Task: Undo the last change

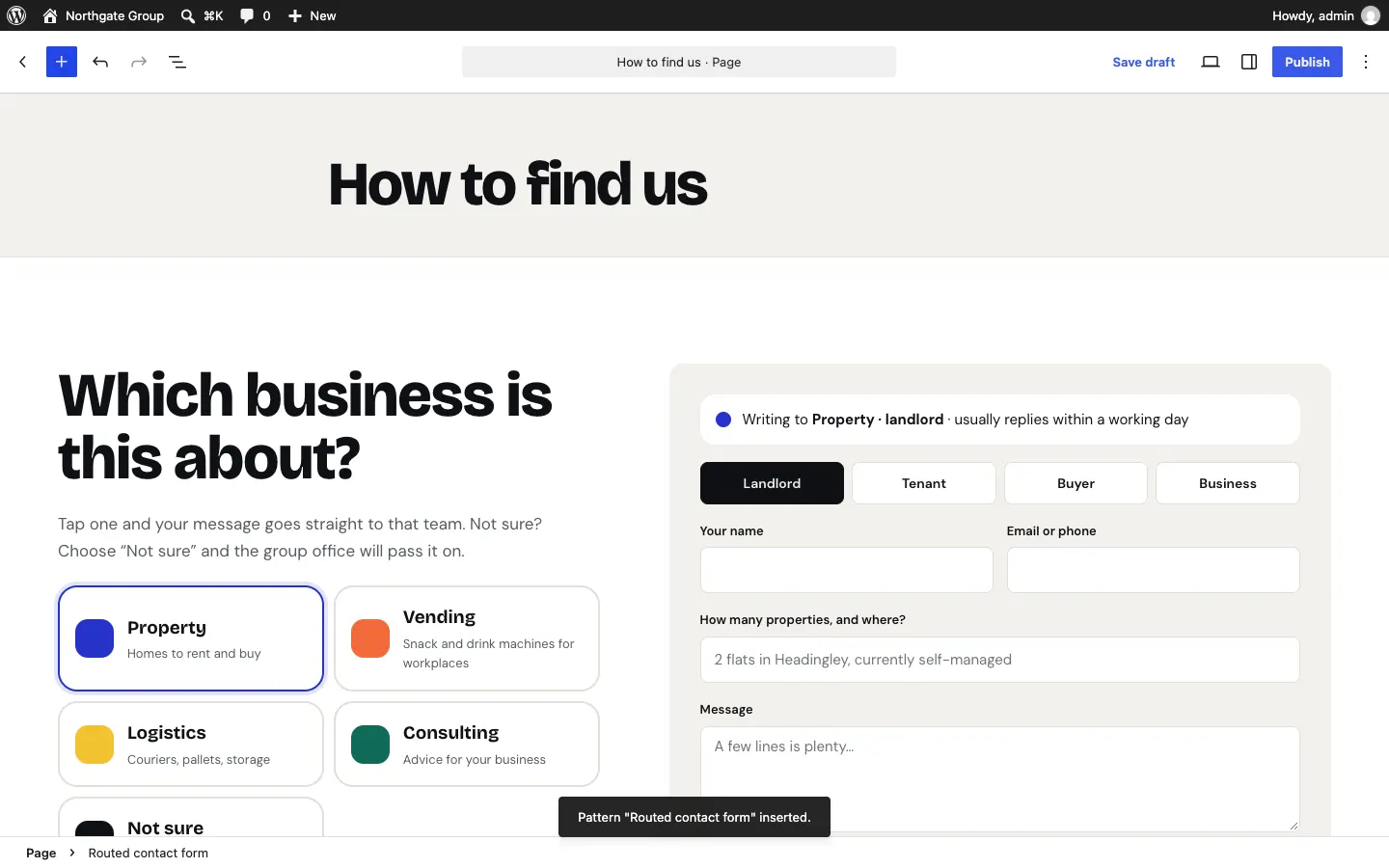Action: tap(100, 62)
